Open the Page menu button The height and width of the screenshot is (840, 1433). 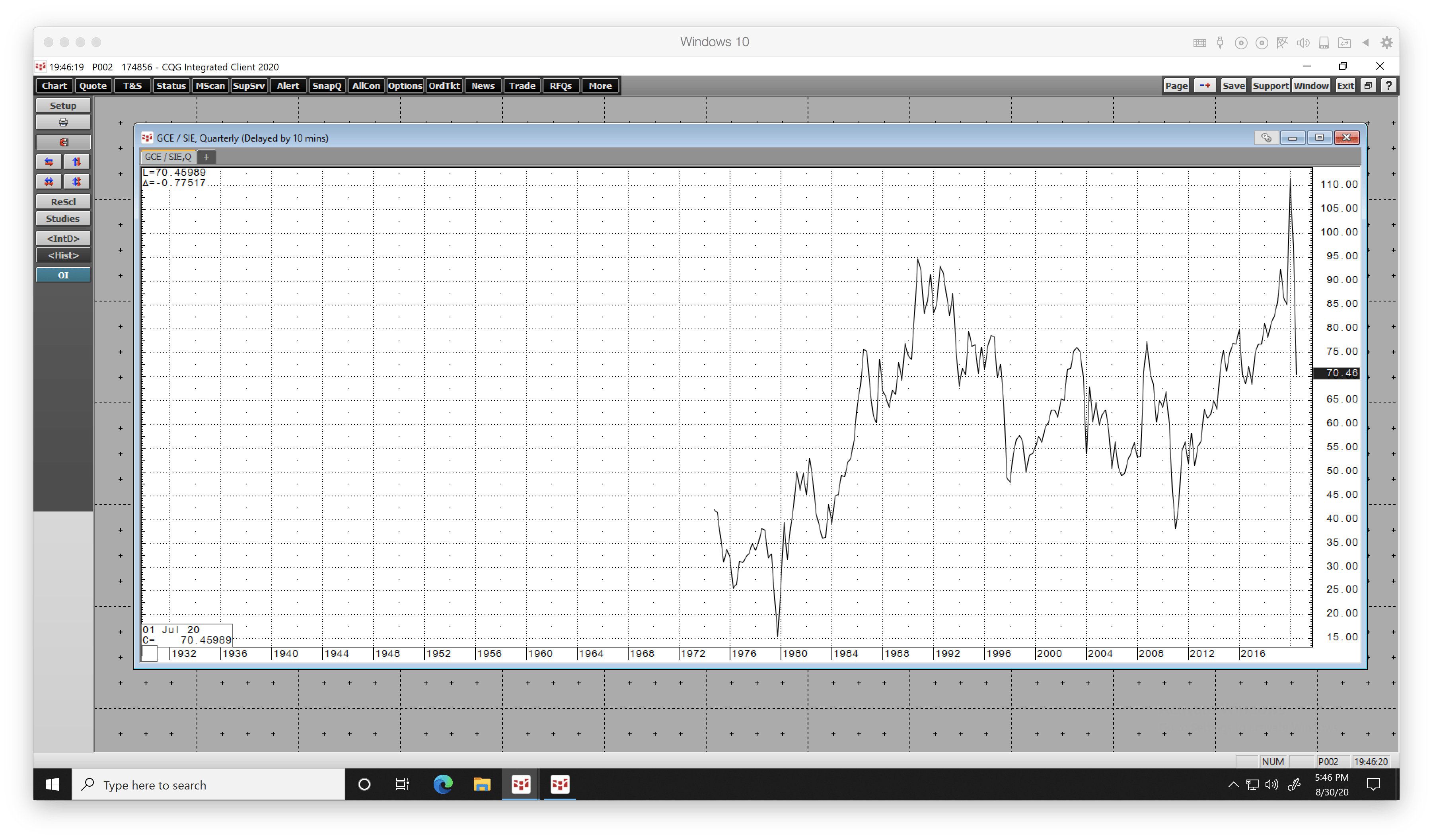(x=1176, y=86)
